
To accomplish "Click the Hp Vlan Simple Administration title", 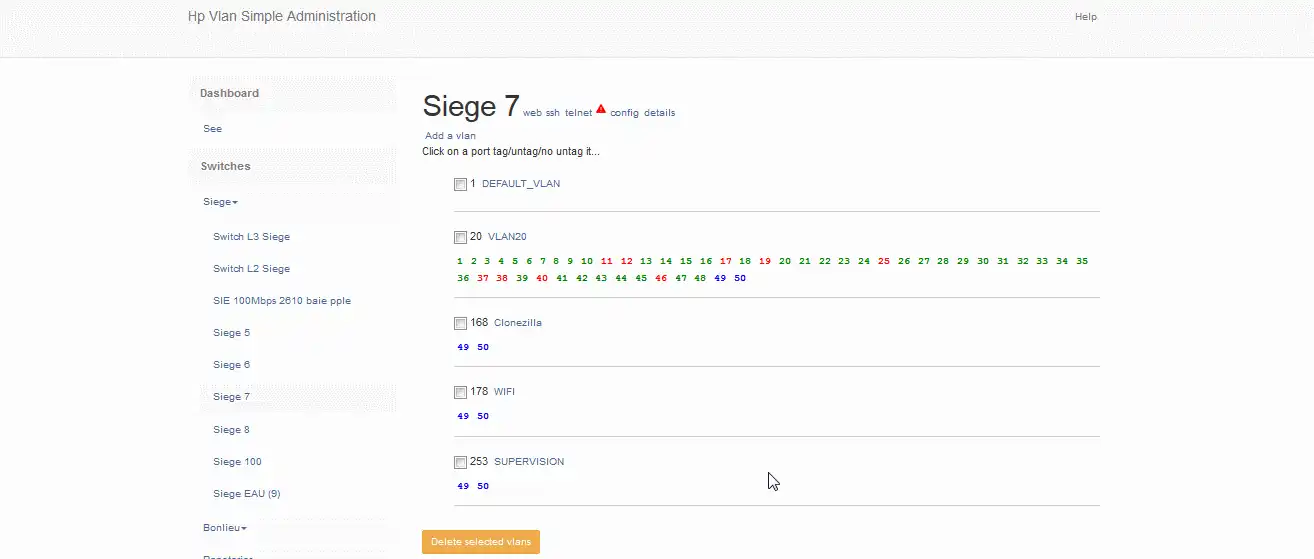I will coord(282,17).
